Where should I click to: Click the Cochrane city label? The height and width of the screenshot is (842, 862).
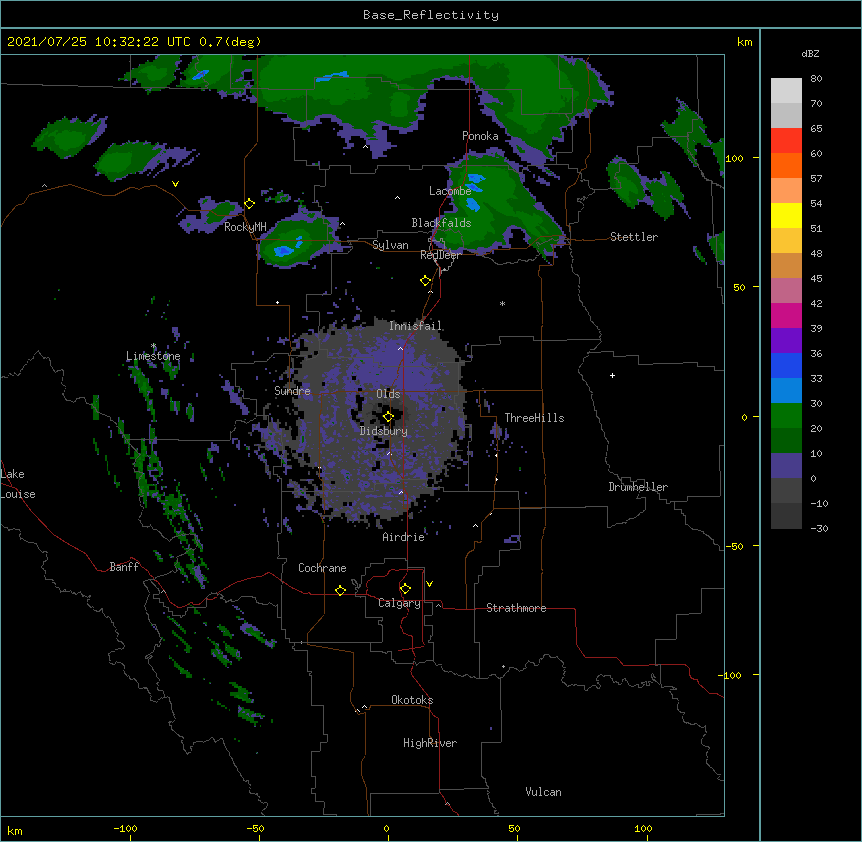pyautogui.click(x=322, y=568)
